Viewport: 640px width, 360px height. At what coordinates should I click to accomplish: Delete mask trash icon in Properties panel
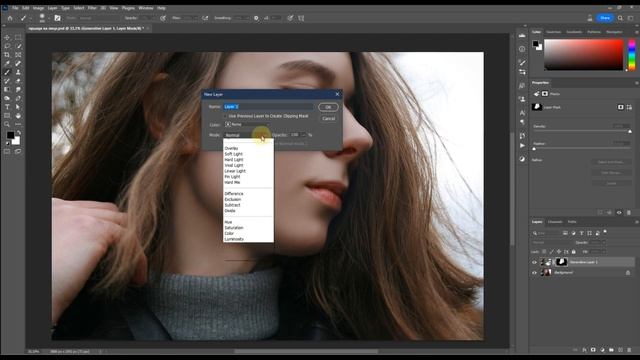pos(629,213)
